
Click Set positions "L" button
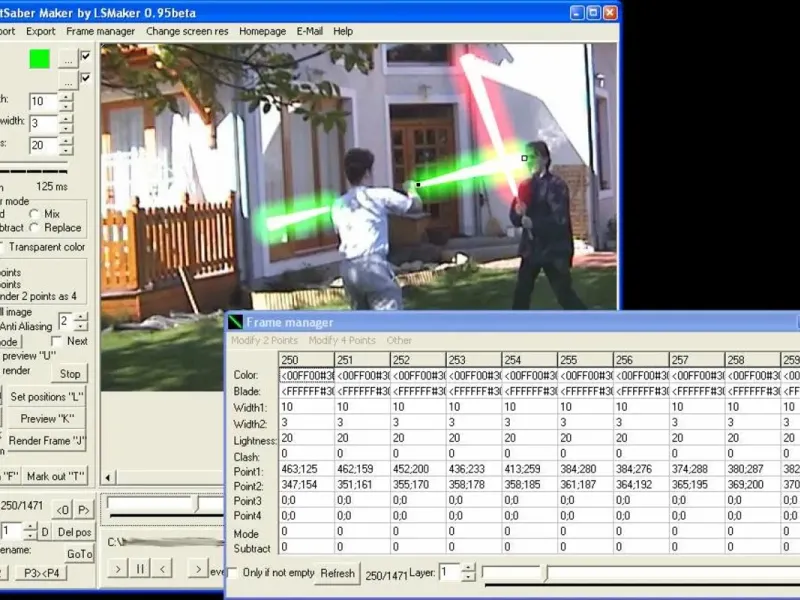click(47, 396)
